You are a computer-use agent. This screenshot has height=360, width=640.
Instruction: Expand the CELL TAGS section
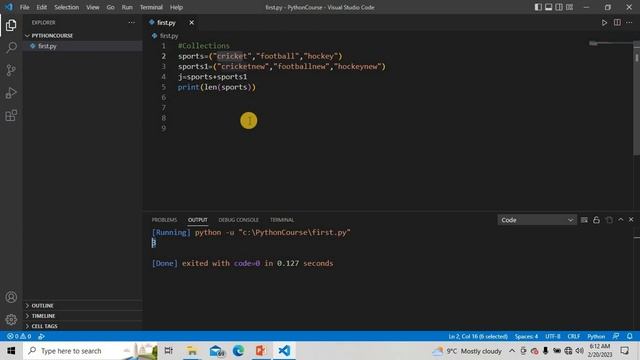[x=83, y=326]
